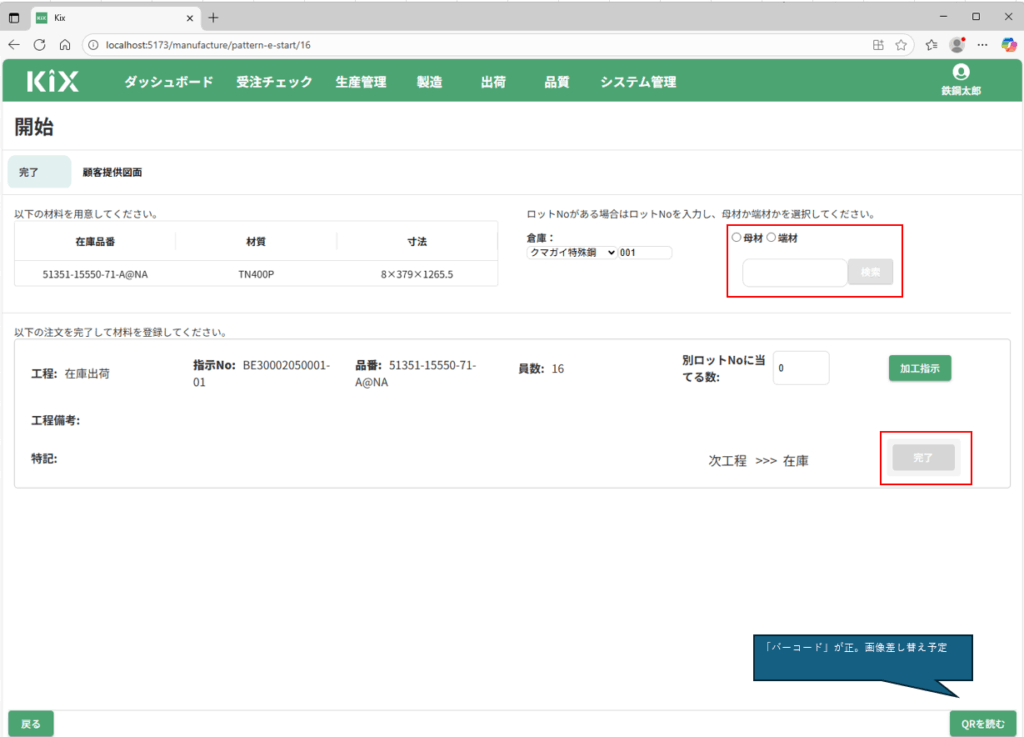Click the browser back arrow icon

click(14, 45)
